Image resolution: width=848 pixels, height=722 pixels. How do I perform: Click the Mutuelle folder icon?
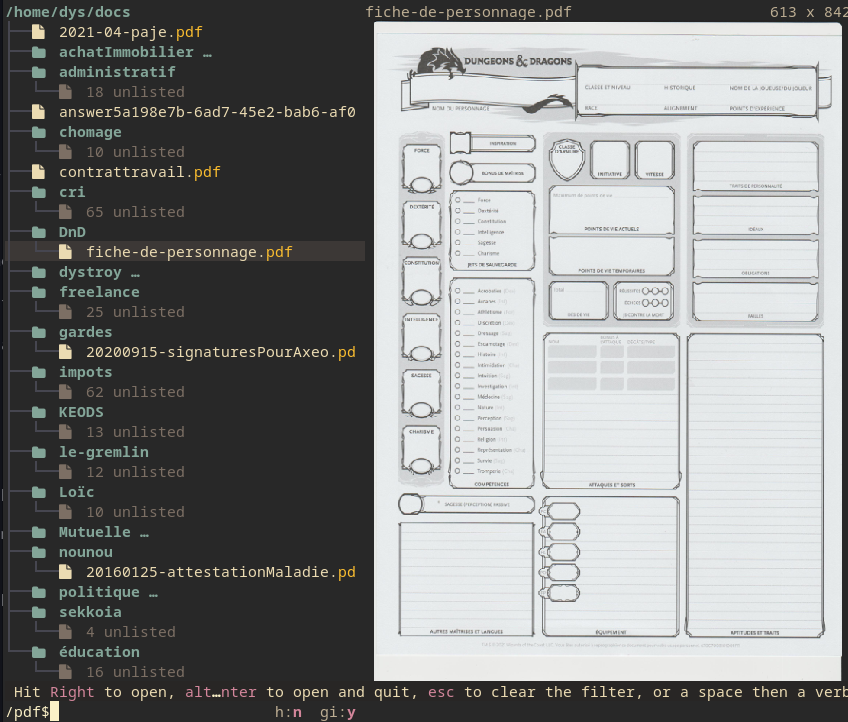38,532
